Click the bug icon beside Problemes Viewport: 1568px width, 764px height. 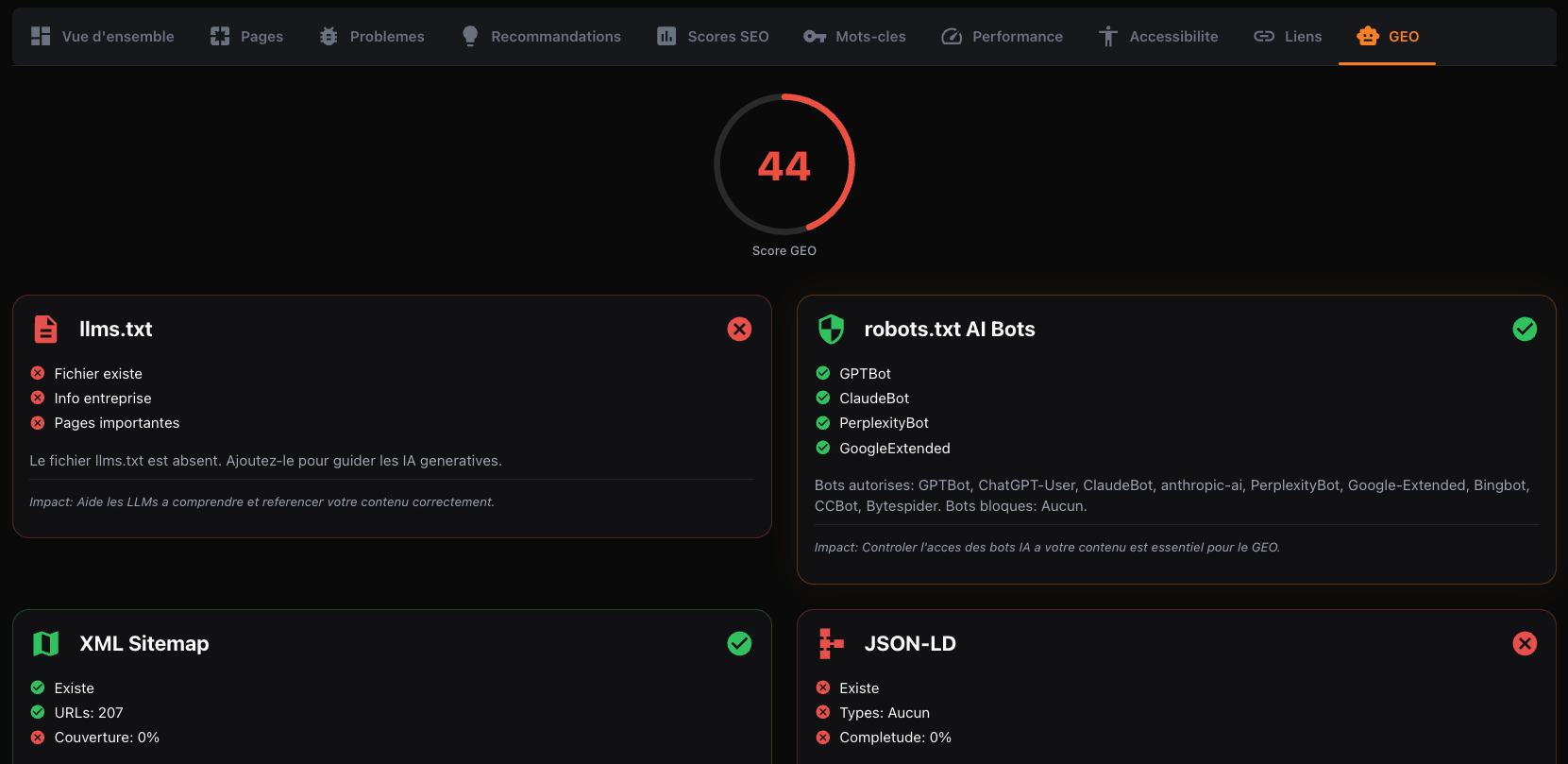point(329,36)
